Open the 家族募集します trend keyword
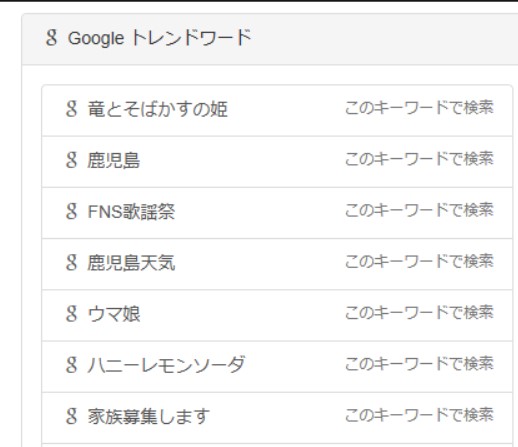The width and height of the screenshot is (518, 447). click(149, 417)
